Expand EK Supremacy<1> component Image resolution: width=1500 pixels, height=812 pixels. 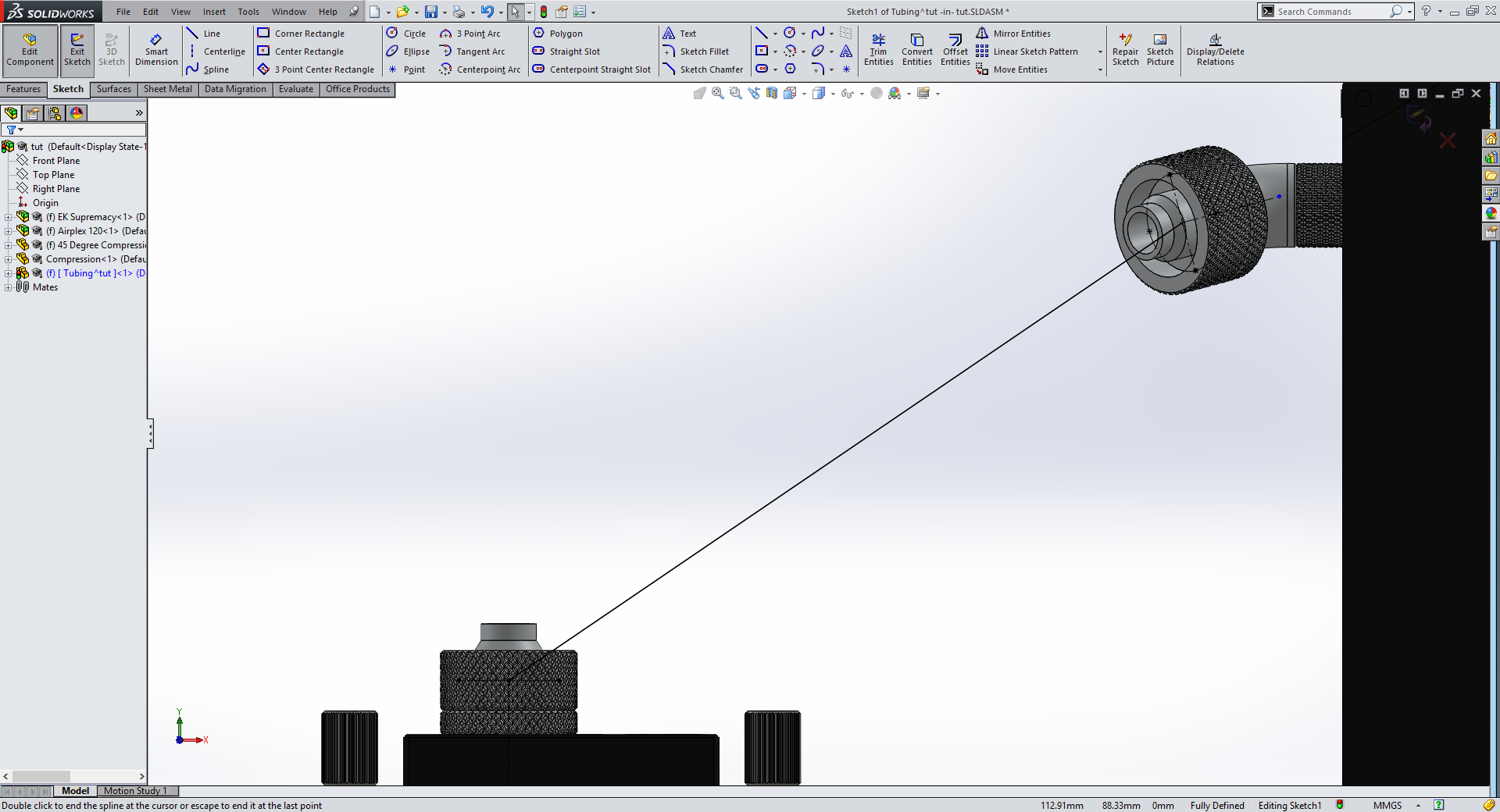click(x=9, y=217)
